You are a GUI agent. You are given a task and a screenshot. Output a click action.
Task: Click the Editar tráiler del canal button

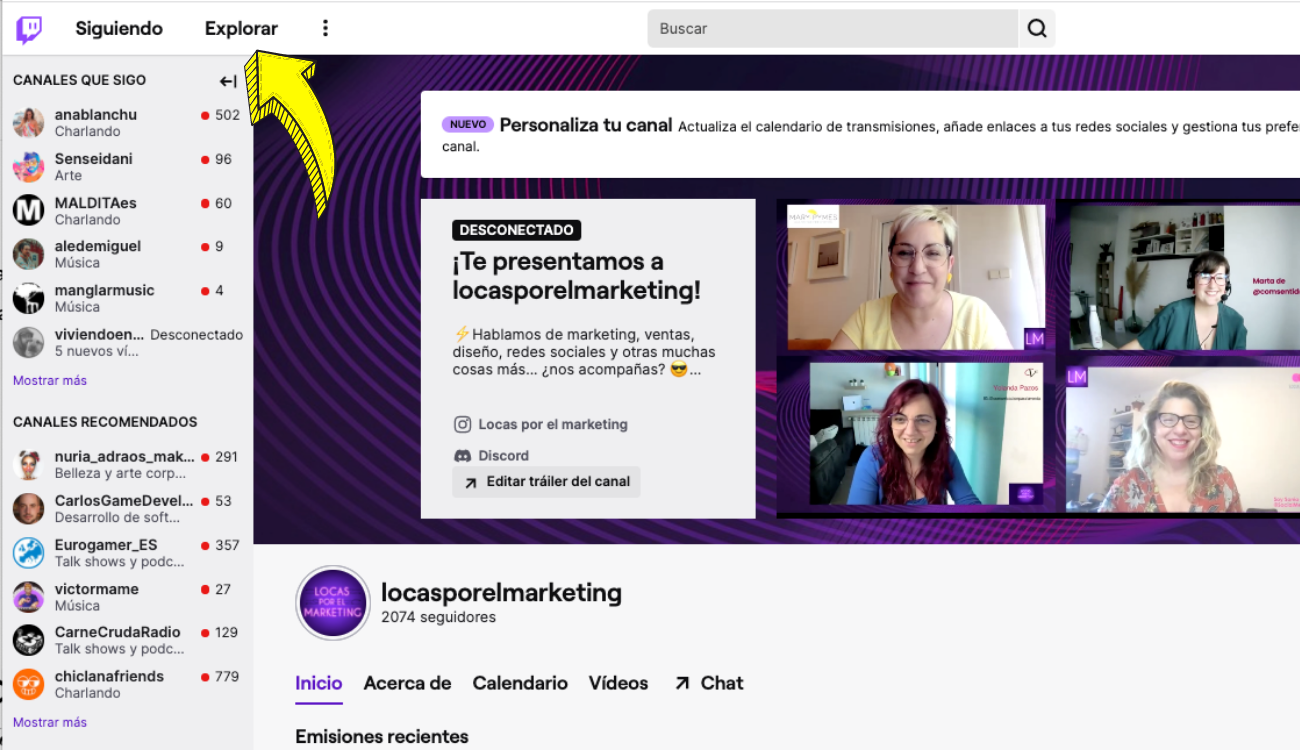tap(546, 481)
